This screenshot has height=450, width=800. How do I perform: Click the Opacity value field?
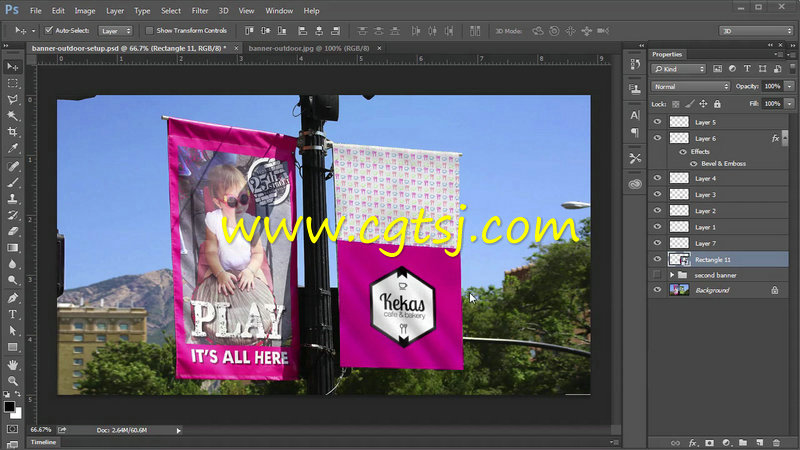[x=772, y=87]
